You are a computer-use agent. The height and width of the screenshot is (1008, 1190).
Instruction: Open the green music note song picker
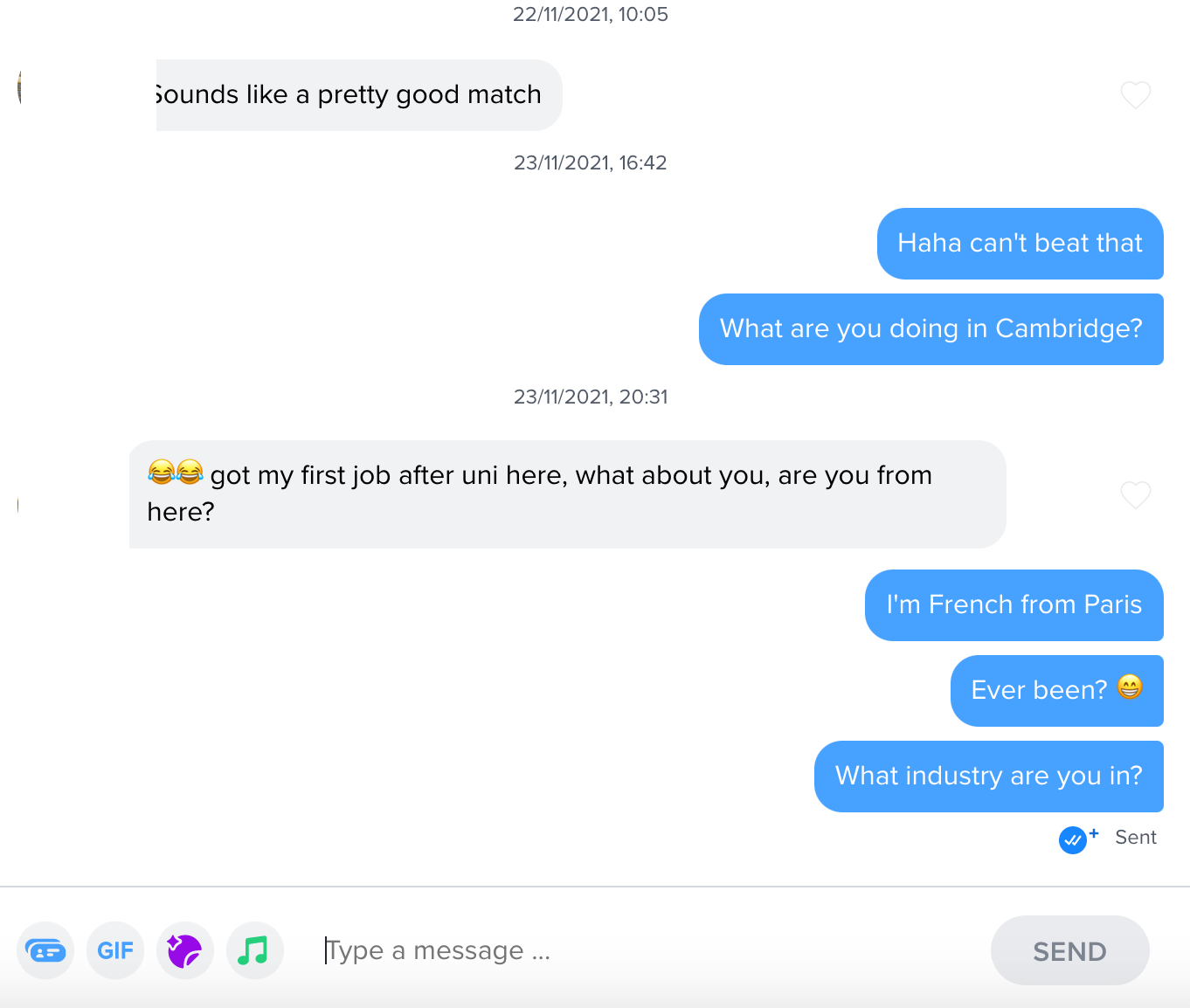[x=255, y=950]
